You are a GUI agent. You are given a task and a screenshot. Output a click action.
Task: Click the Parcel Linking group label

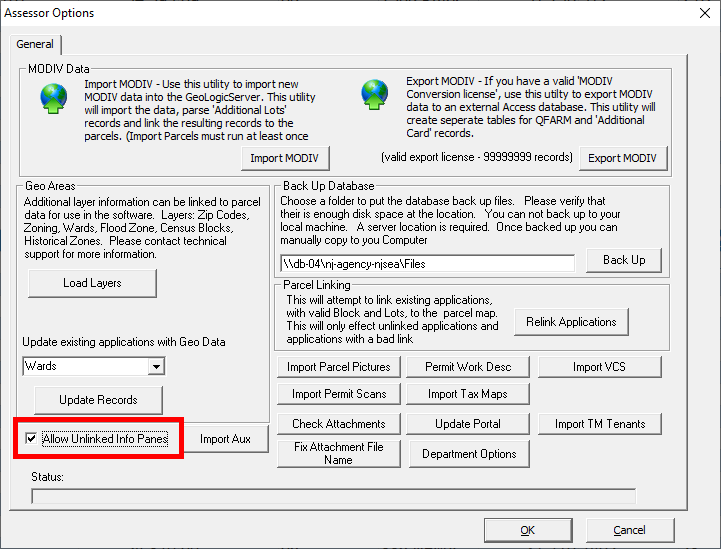click(316, 285)
